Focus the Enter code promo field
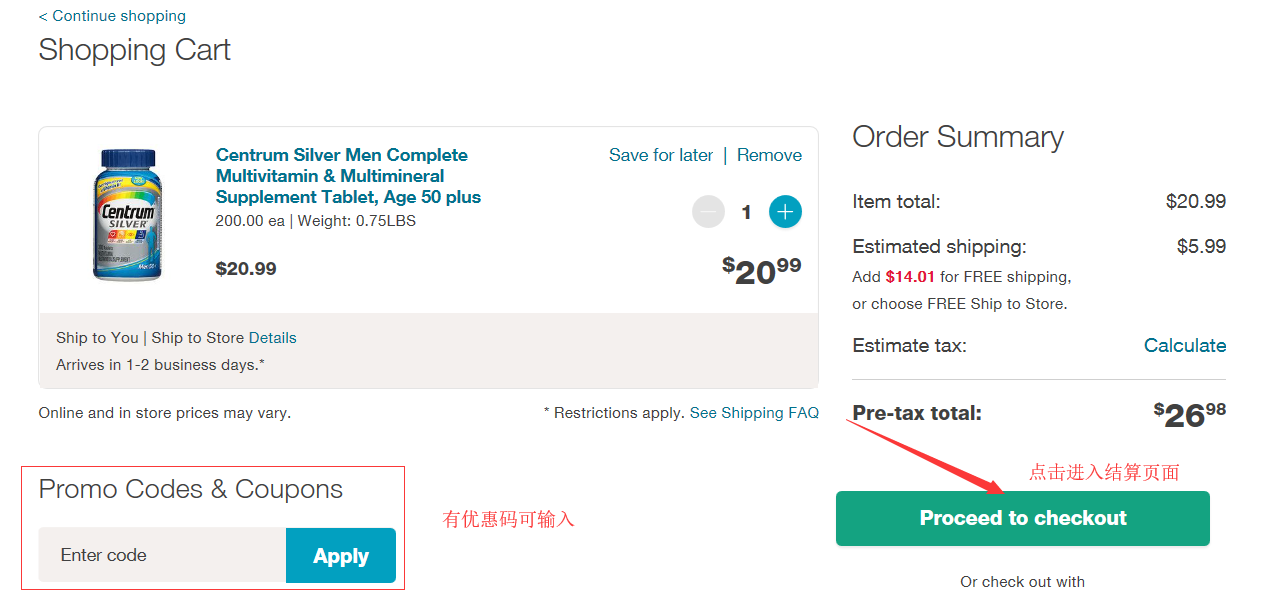The width and height of the screenshot is (1288, 597). point(162,555)
